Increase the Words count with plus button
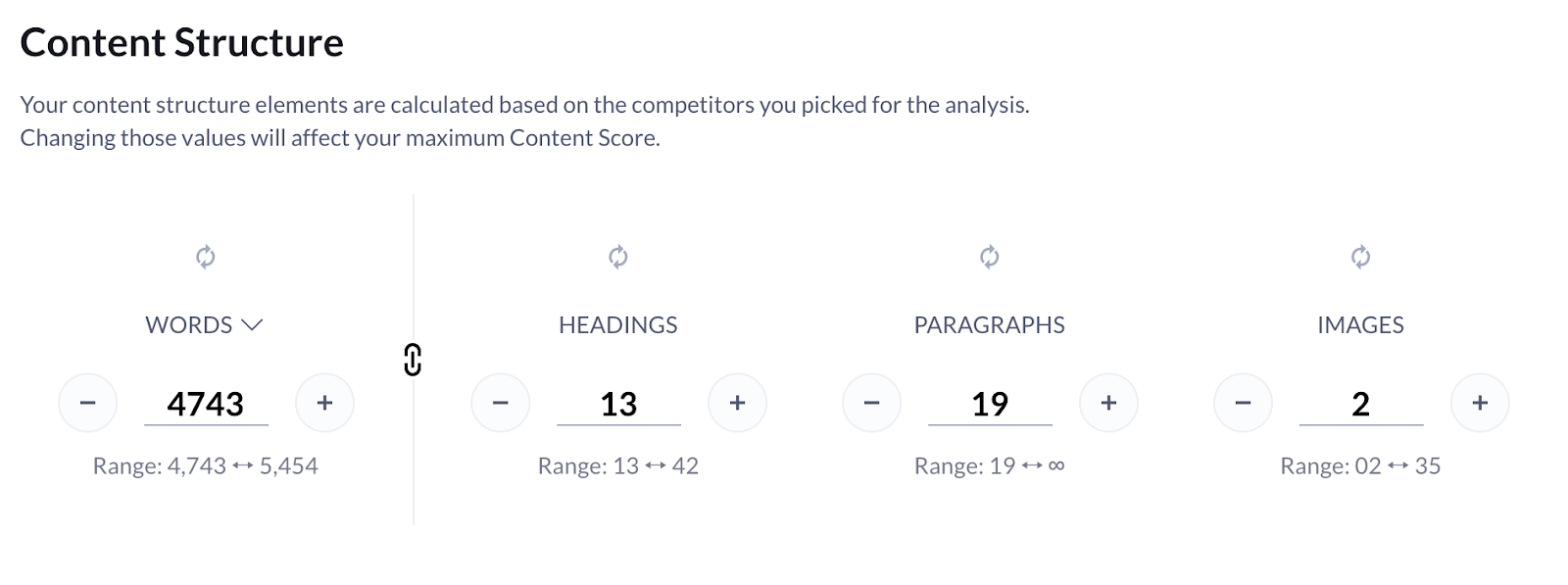This screenshot has height=585, width=1568. [324, 402]
